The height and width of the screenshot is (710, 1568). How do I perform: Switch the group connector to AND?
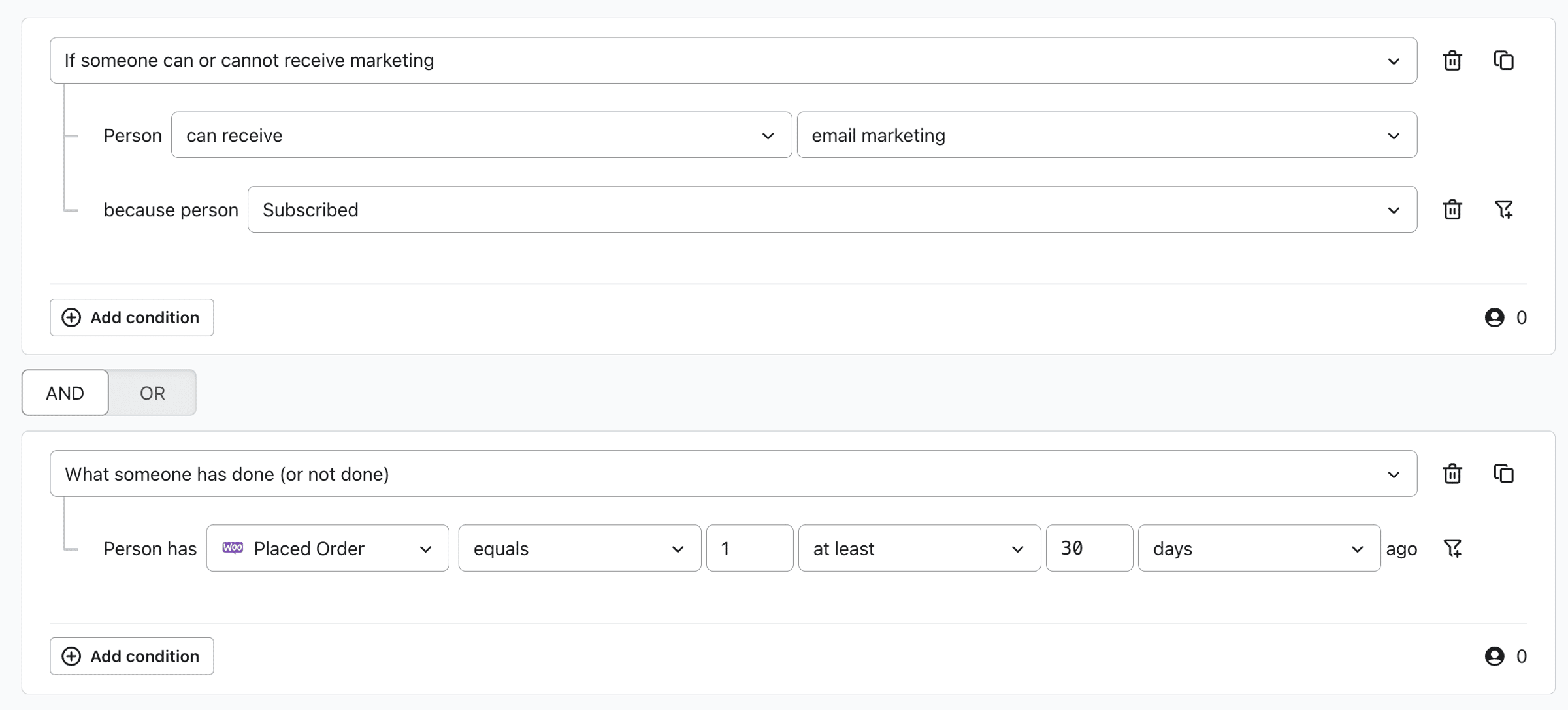(65, 393)
